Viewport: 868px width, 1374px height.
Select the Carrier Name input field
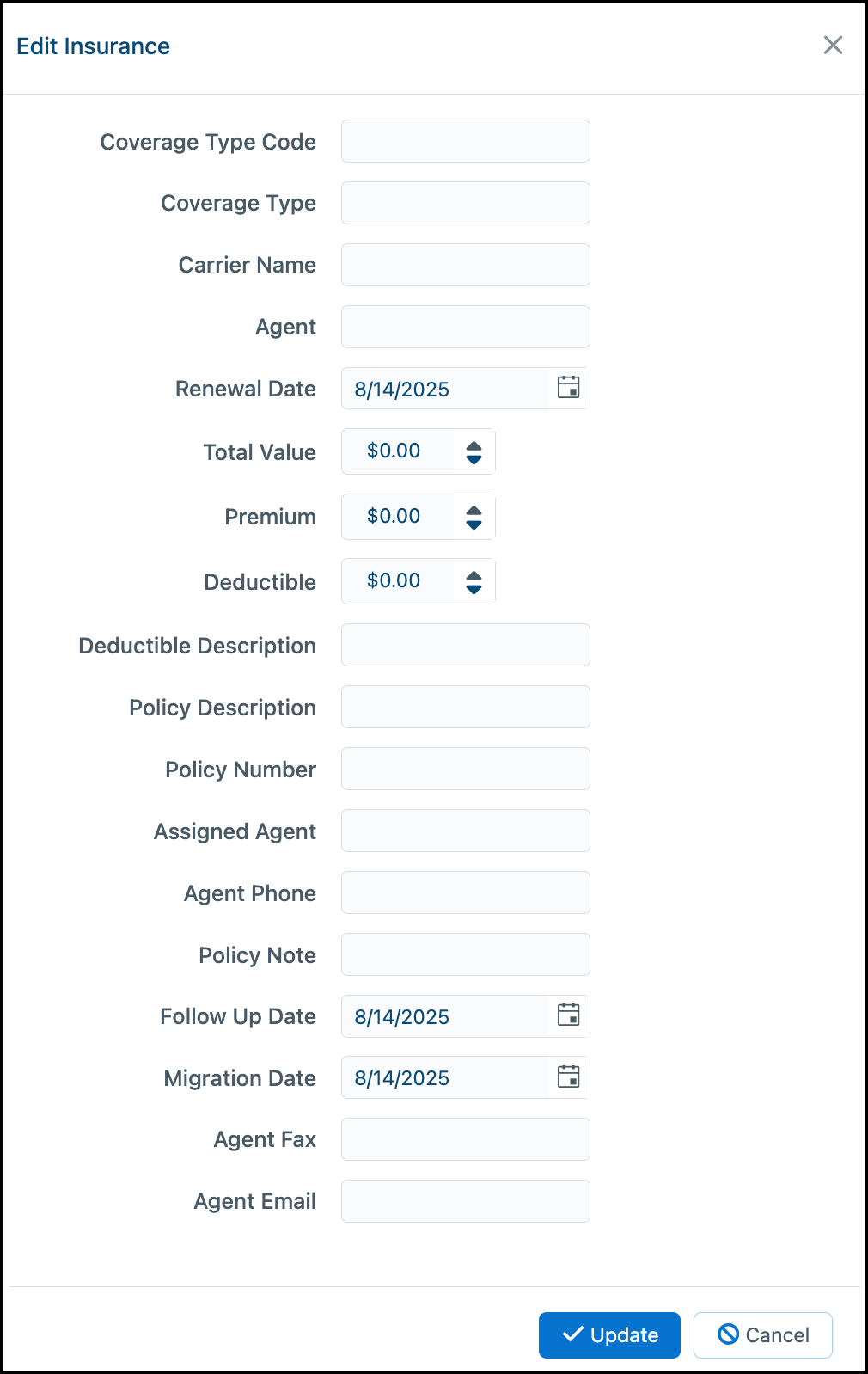(x=465, y=265)
